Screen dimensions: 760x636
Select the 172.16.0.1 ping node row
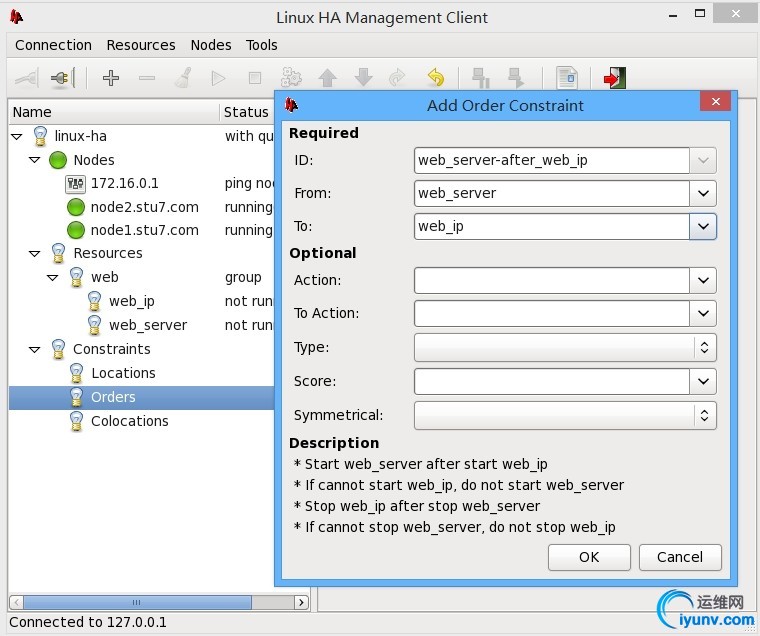(142, 183)
